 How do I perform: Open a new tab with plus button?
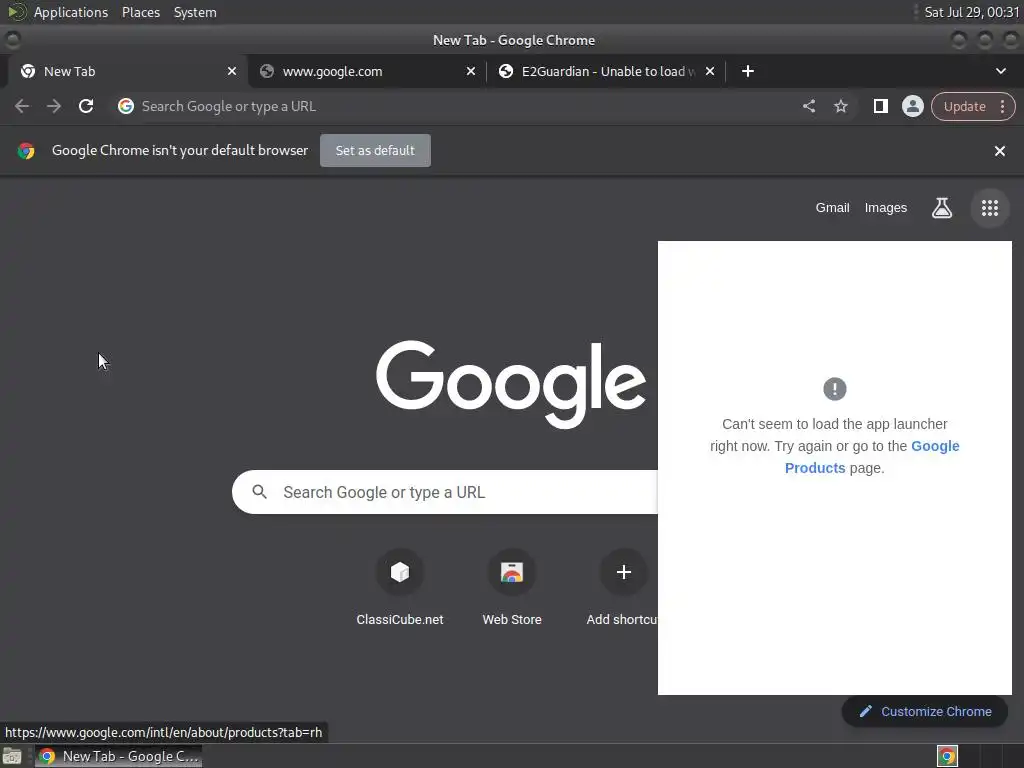748,71
